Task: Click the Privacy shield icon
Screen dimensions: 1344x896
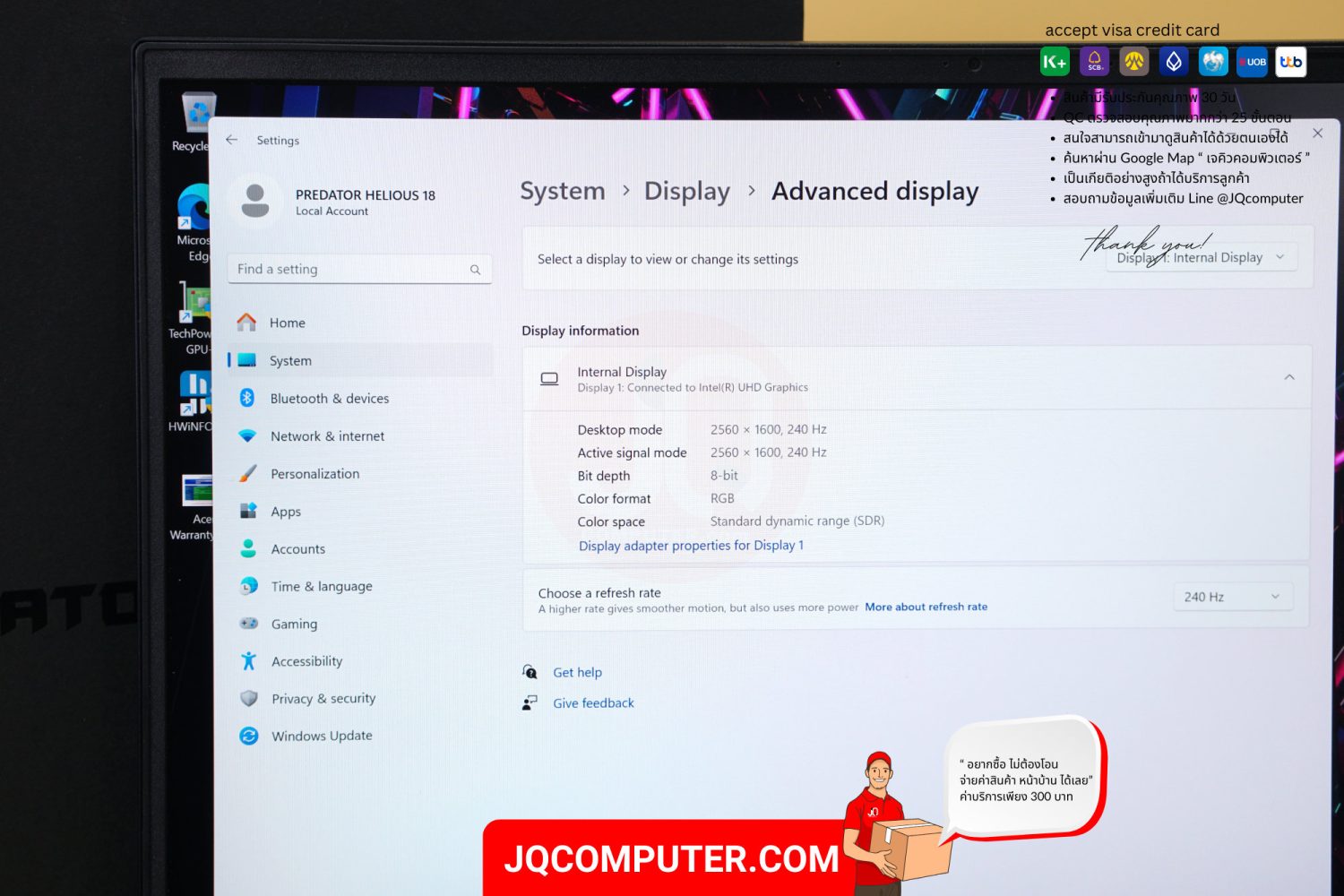Action: coord(249,698)
